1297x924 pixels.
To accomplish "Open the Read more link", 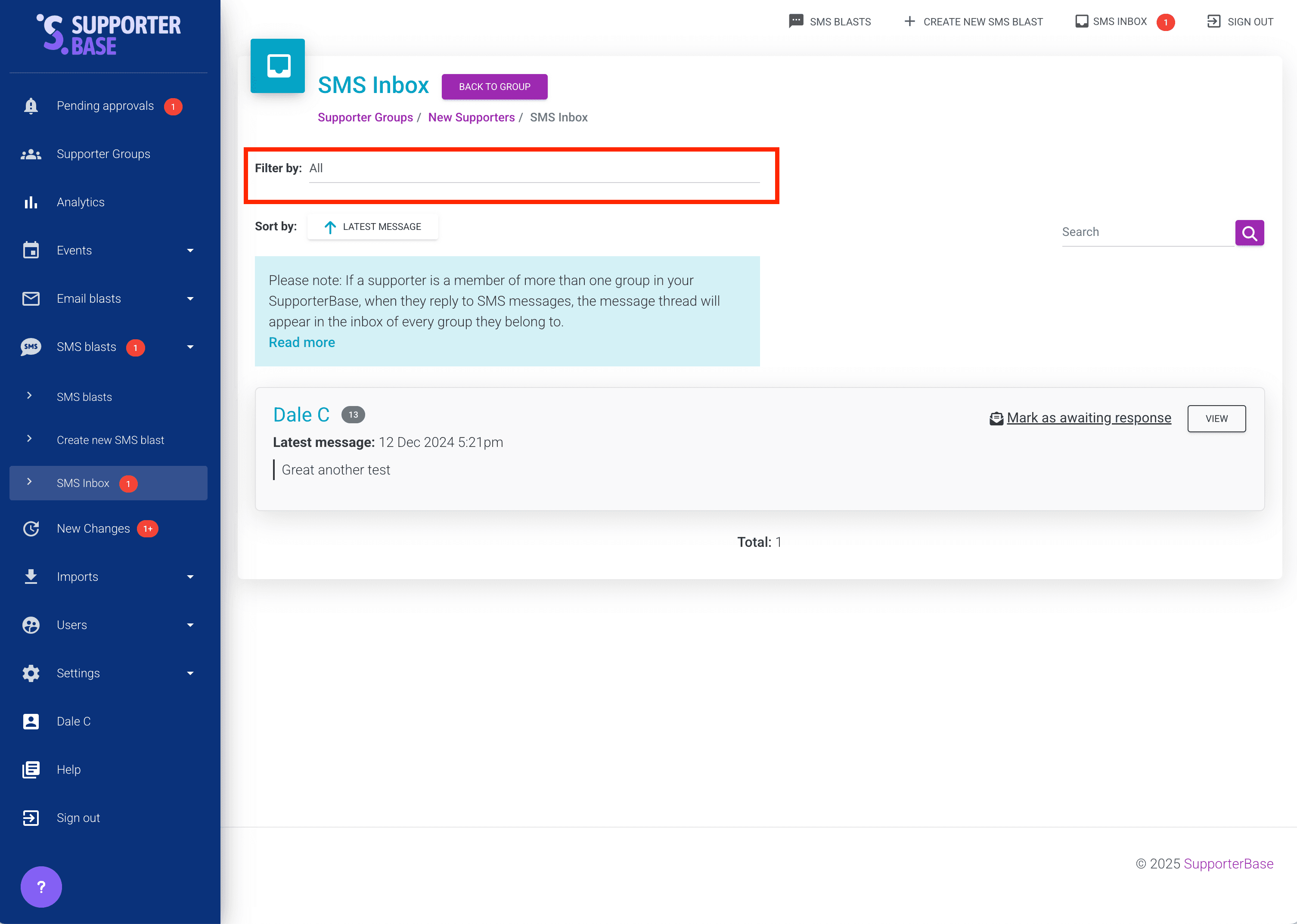I will [x=301, y=343].
